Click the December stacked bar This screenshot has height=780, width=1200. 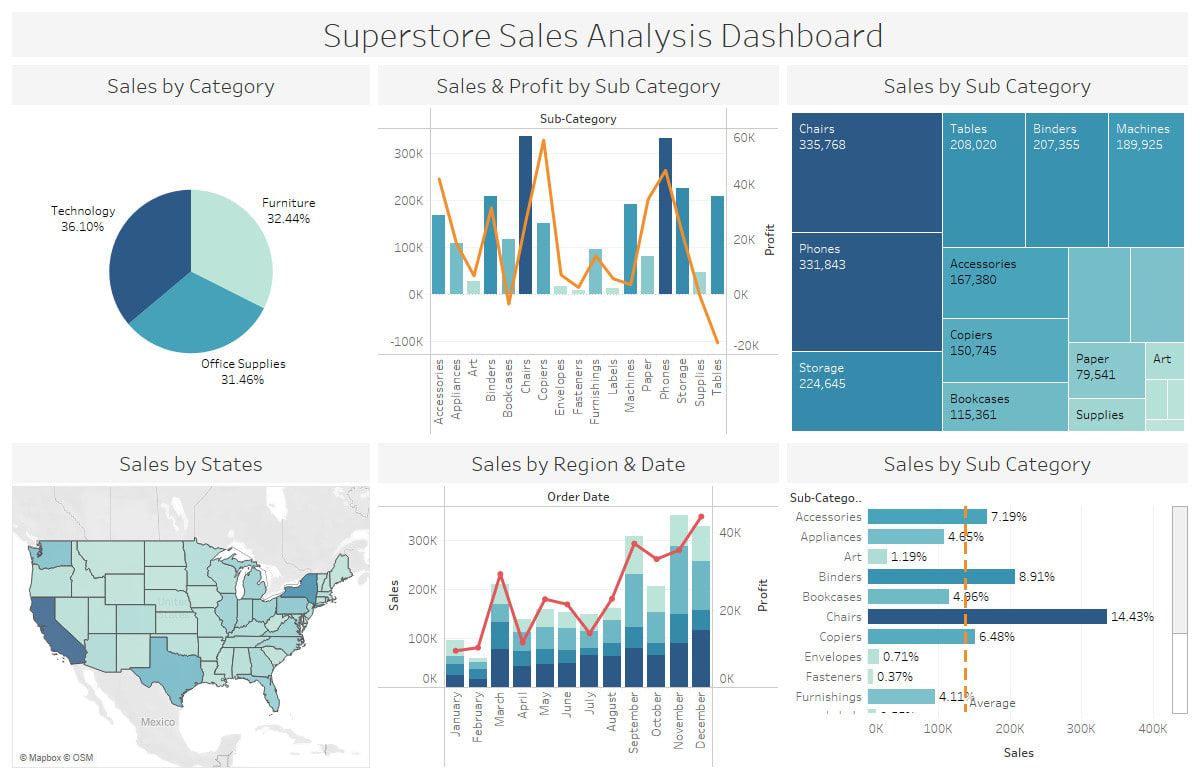pos(700,607)
